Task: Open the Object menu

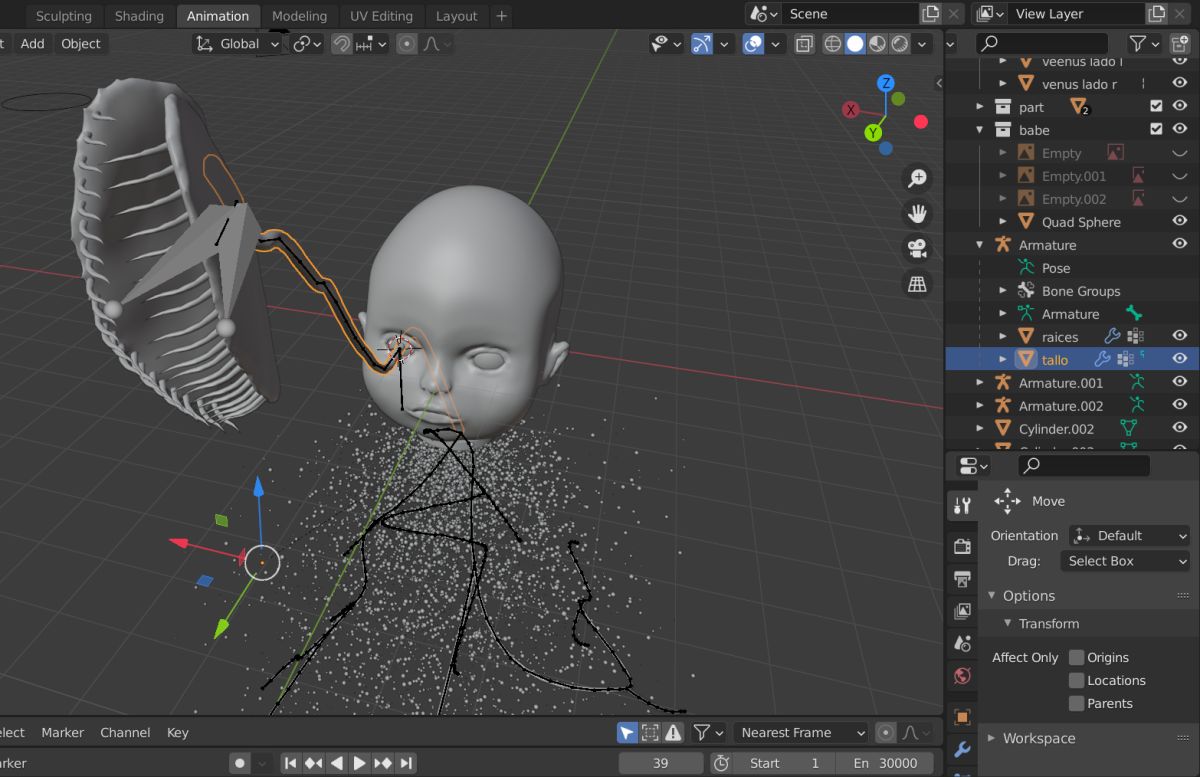Action: coord(80,44)
